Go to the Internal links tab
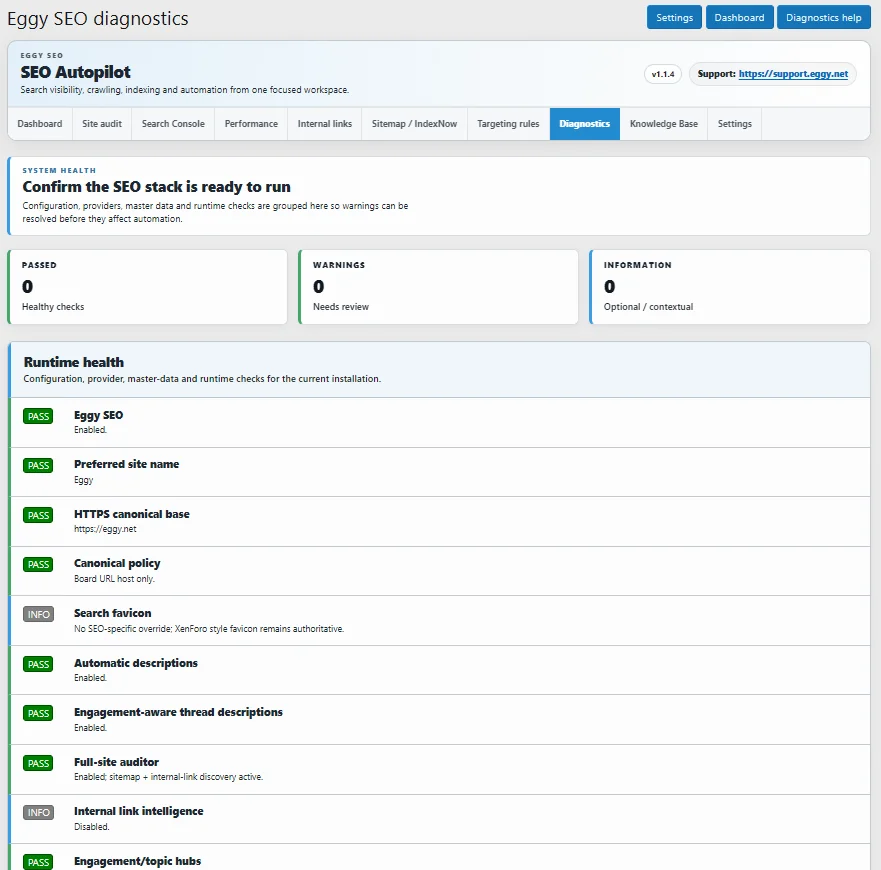The image size is (881, 870). pos(325,124)
